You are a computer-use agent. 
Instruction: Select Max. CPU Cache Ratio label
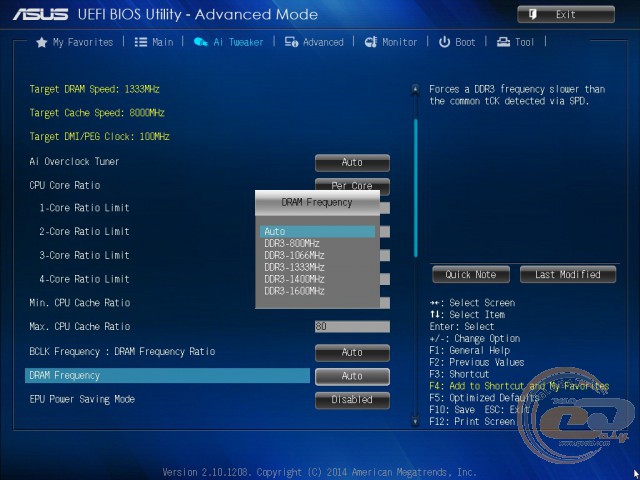click(80, 327)
